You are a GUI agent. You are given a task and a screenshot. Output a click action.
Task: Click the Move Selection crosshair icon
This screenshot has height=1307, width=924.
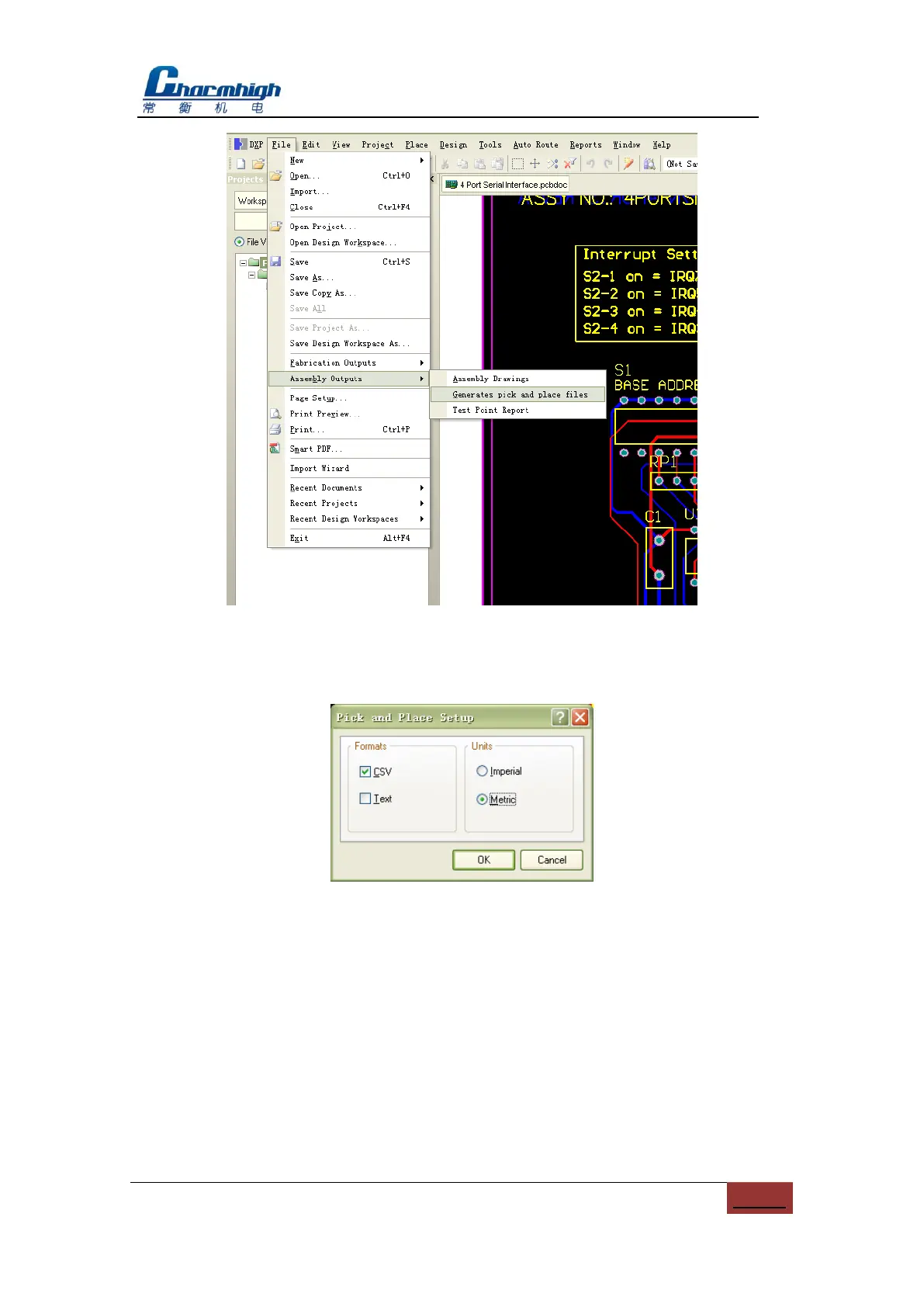(x=535, y=164)
